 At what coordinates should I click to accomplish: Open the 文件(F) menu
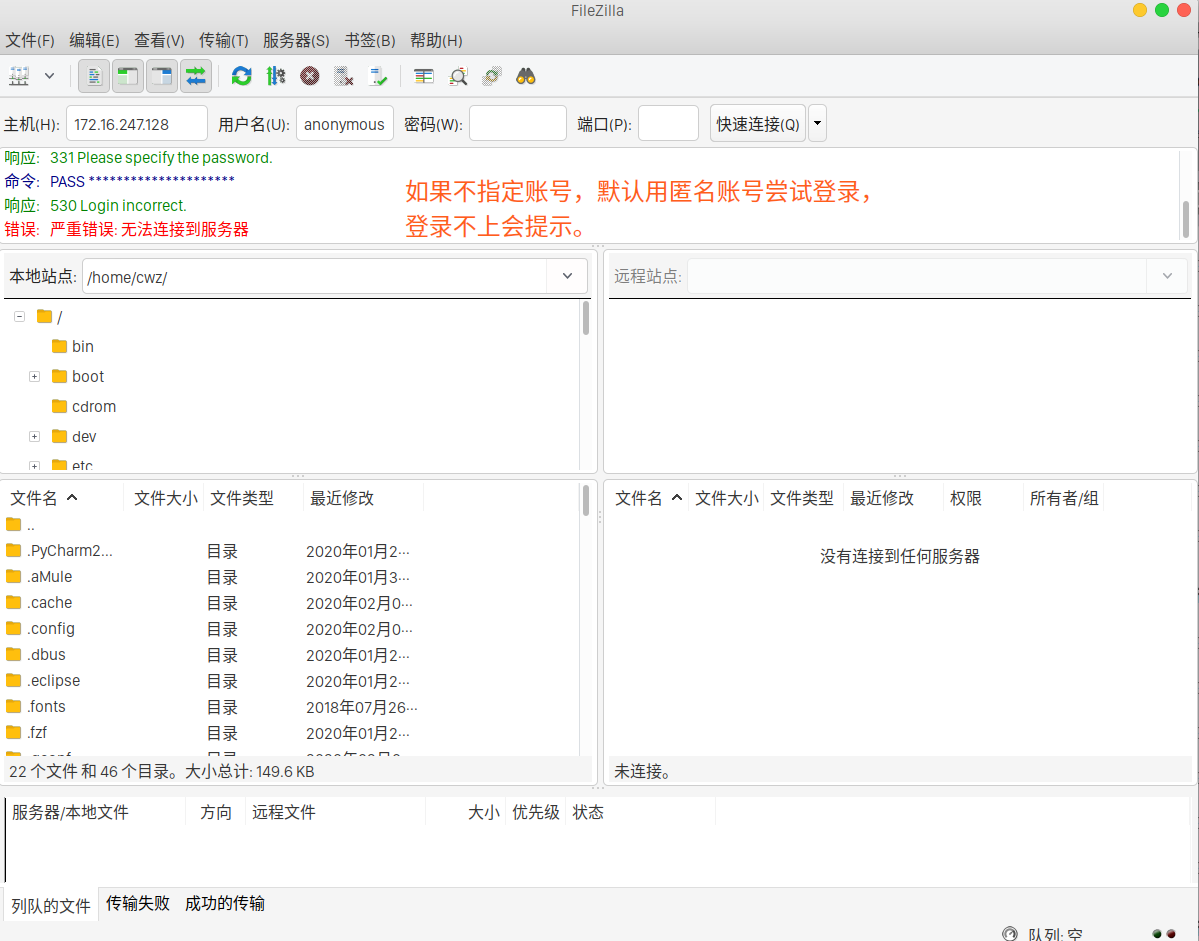click(x=30, y=41)
